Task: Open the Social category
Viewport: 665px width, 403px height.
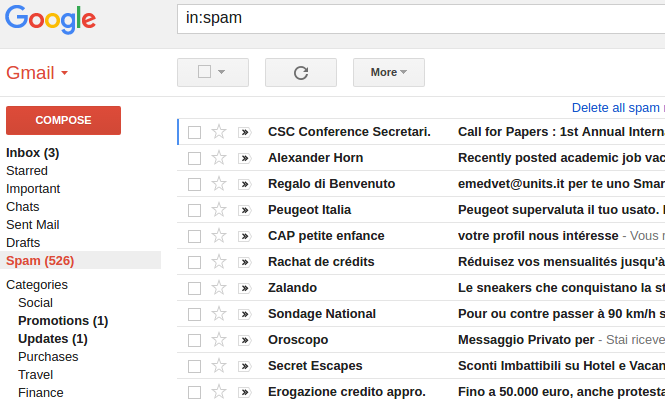Action: (x=35, y=303)
